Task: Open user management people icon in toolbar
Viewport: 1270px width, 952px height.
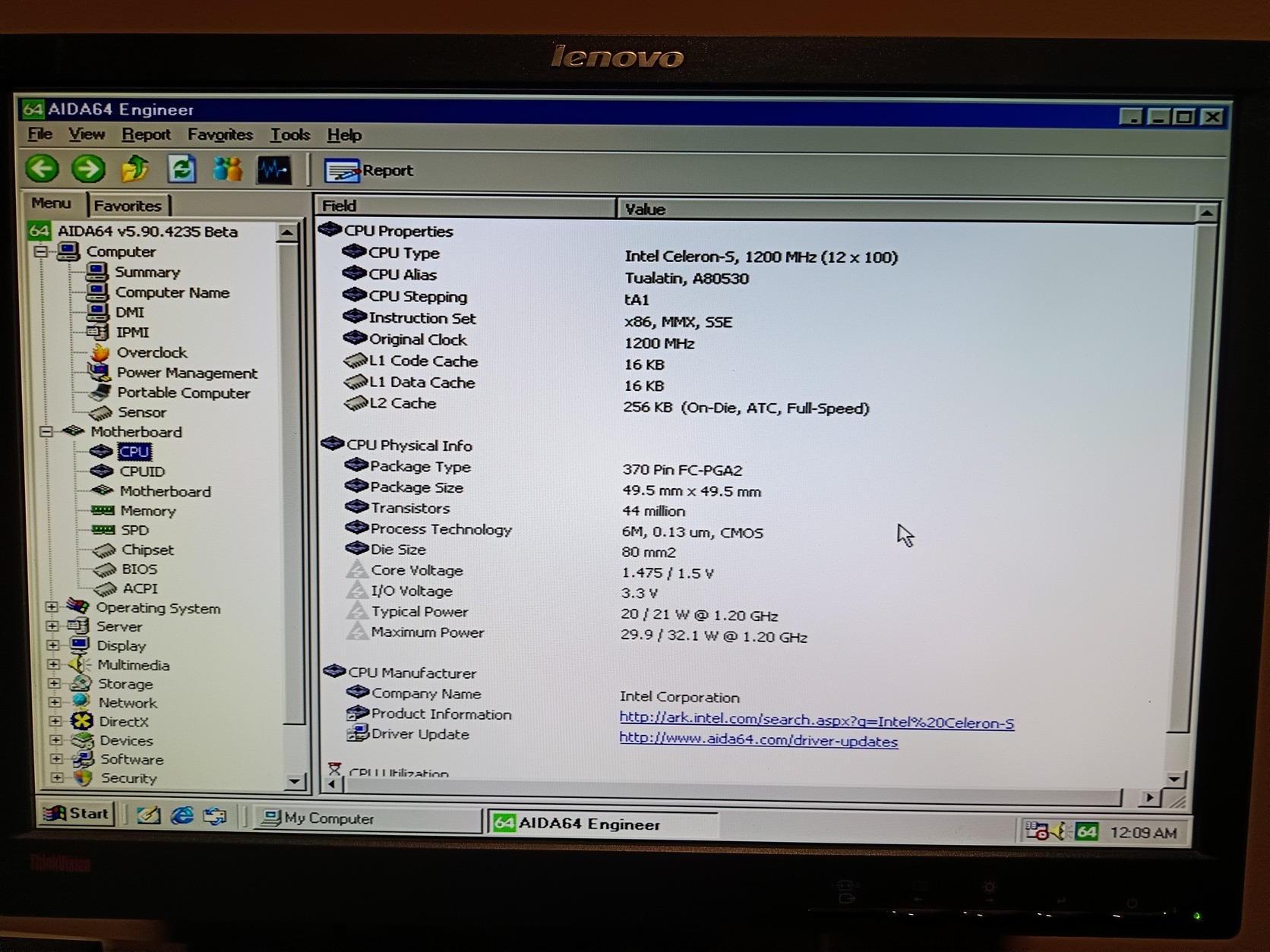Action: pyautogui.click(x=227, y=169)
